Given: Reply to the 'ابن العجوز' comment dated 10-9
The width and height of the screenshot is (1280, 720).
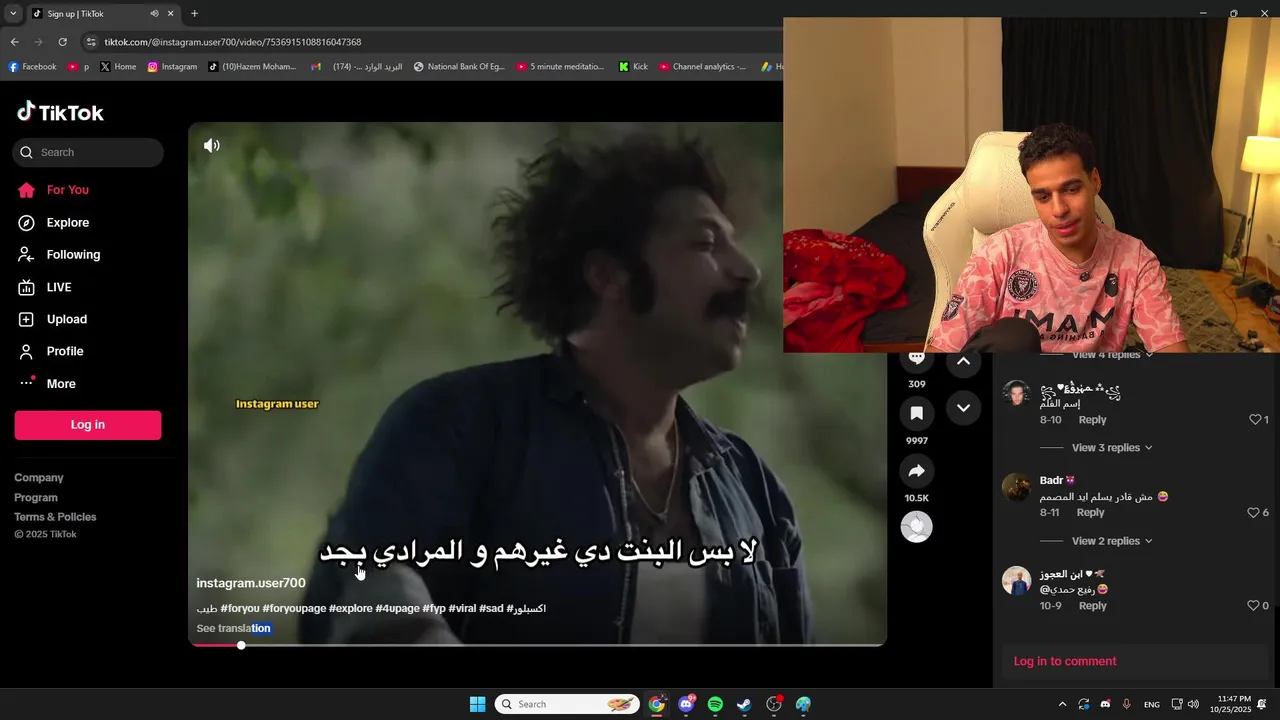Looking at the screenshot, I should coord(1092,606).
